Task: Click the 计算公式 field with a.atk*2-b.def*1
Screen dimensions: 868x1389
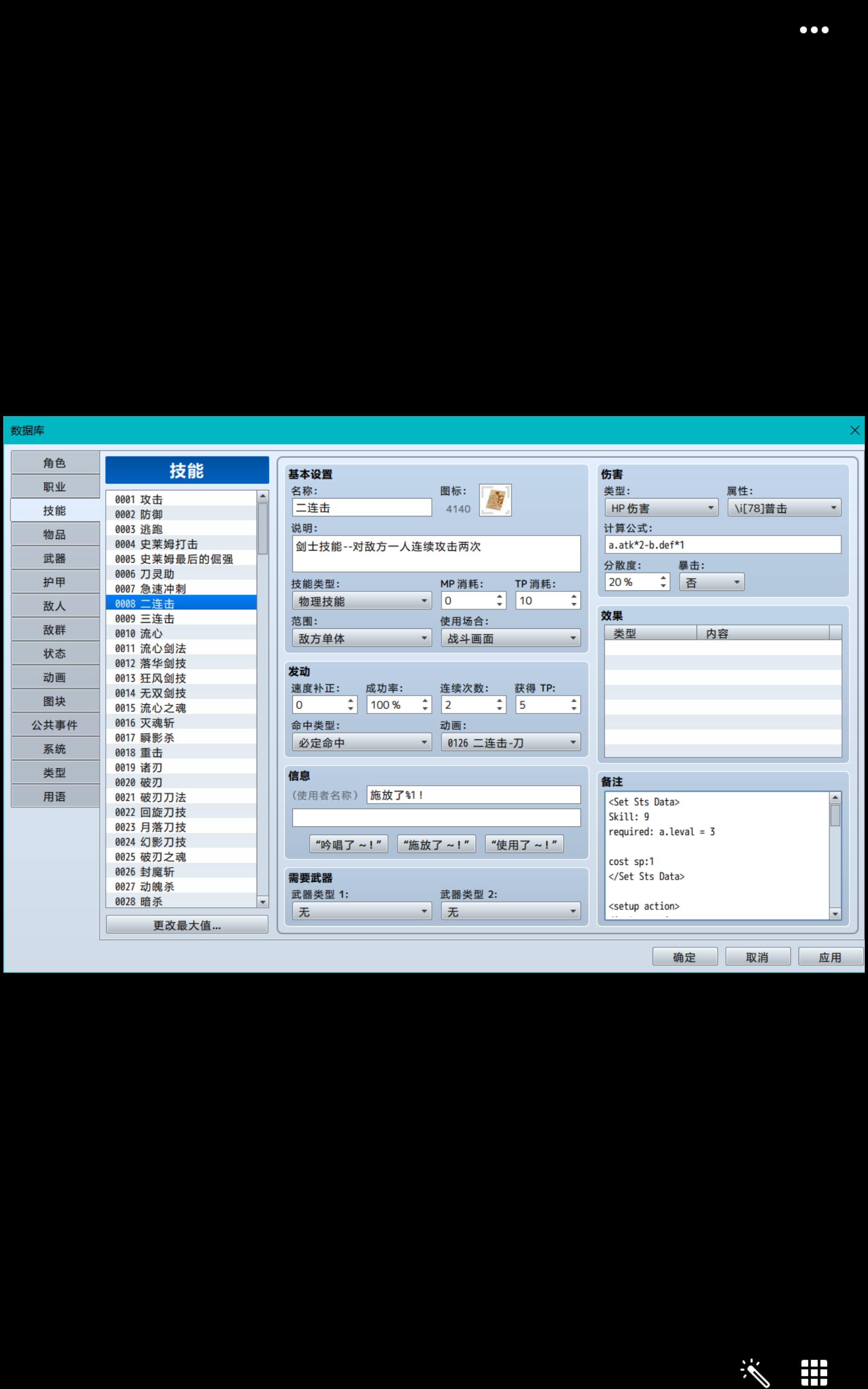Action: [723, 545]
